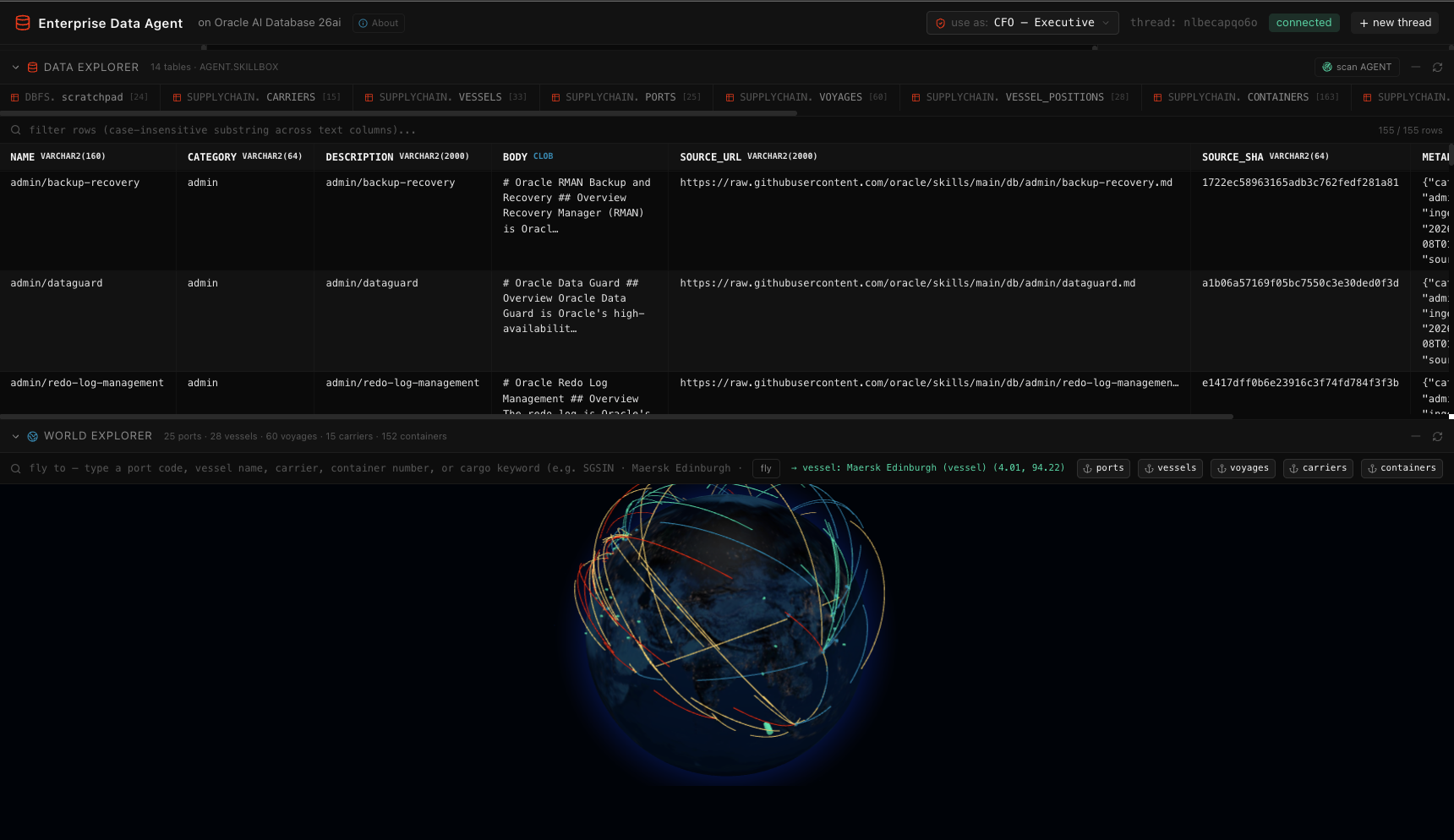This screenshot has width=1454, height=840.
Task: Minimize the Data Explorer panel
Action: pyautogui.click(x=1415, y=67)
